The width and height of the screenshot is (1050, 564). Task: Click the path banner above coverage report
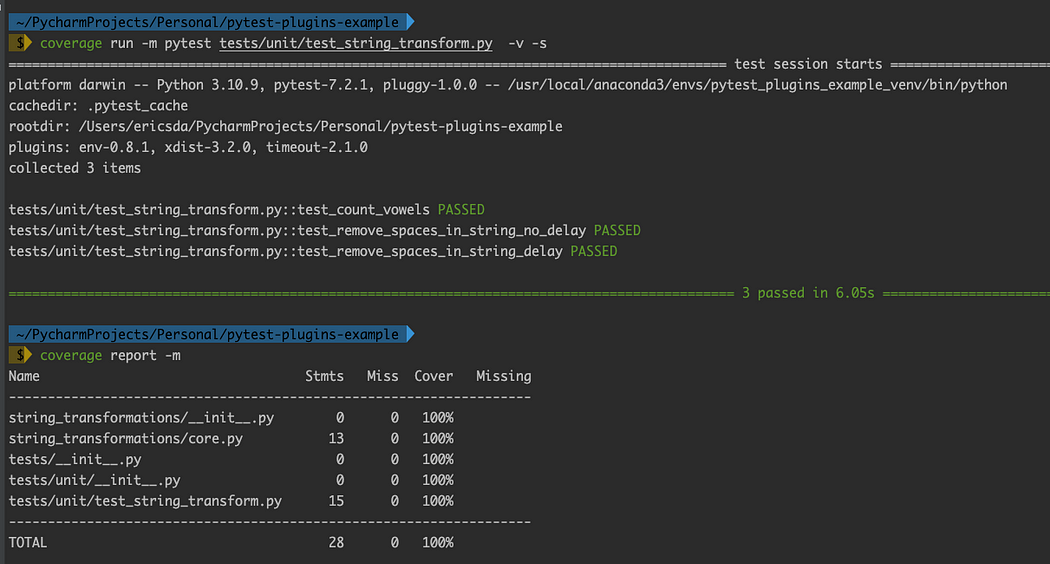(x=212, y=334)
